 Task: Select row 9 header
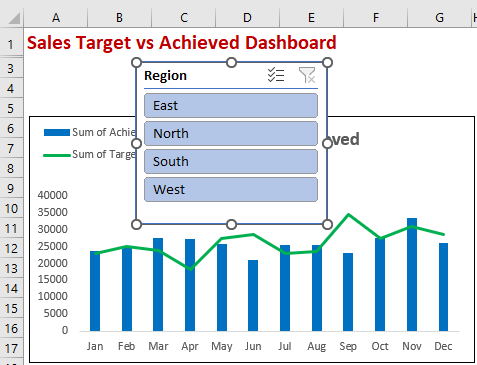(x=11, y=188)
